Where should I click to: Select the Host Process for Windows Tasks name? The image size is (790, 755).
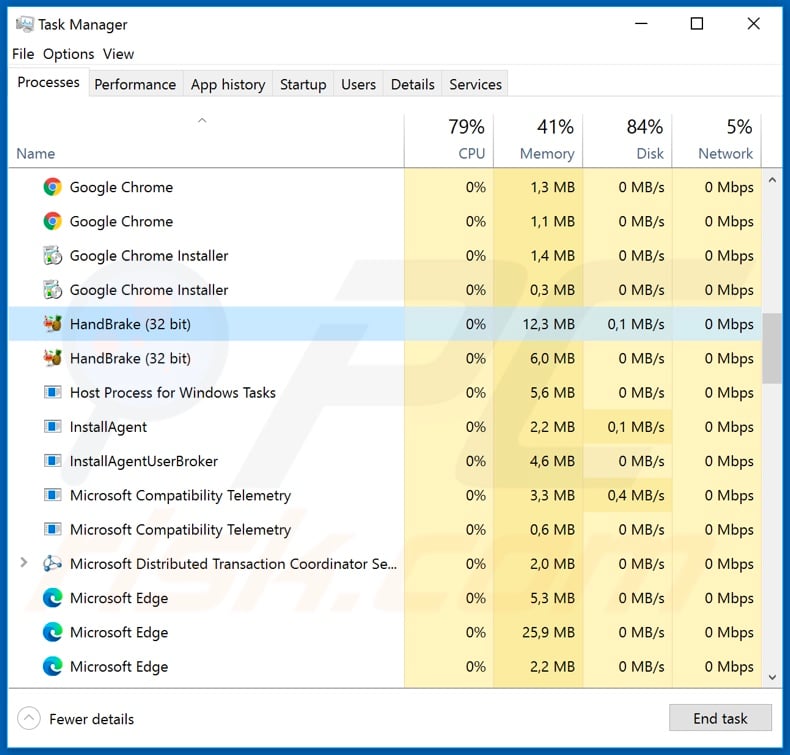tap(172, 392)
